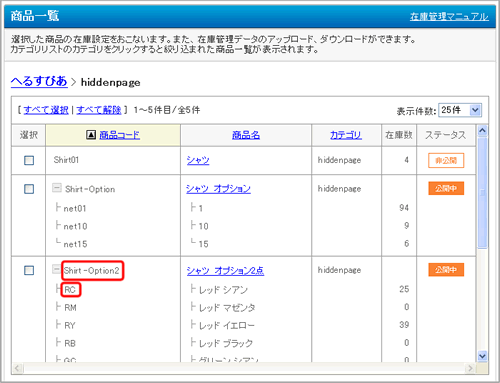Click the 非公開 status badge for Shirt01

(446, 161)
